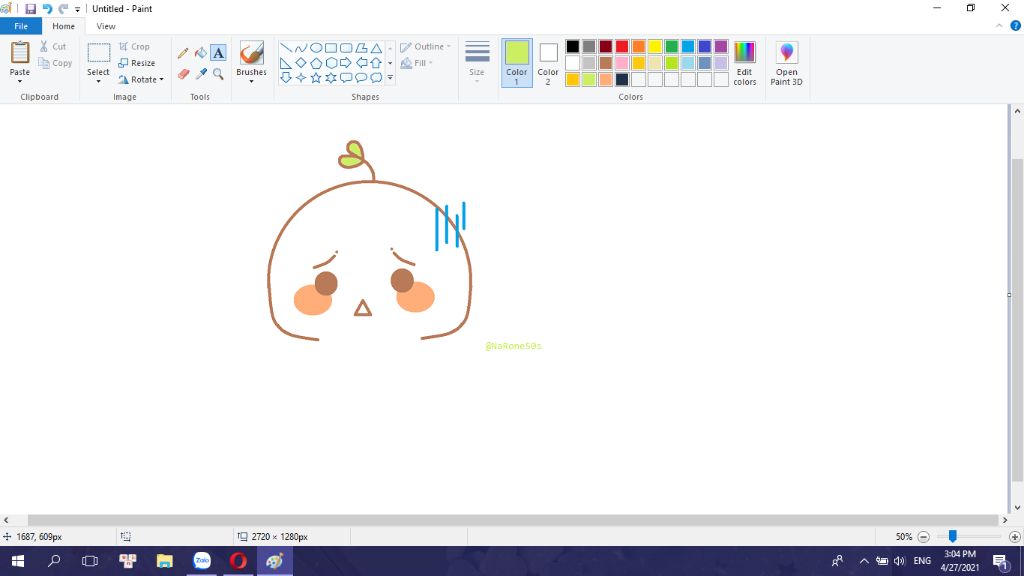Activate the Magnifier tool
The image size is (1024, 576).
click(218, 74)
